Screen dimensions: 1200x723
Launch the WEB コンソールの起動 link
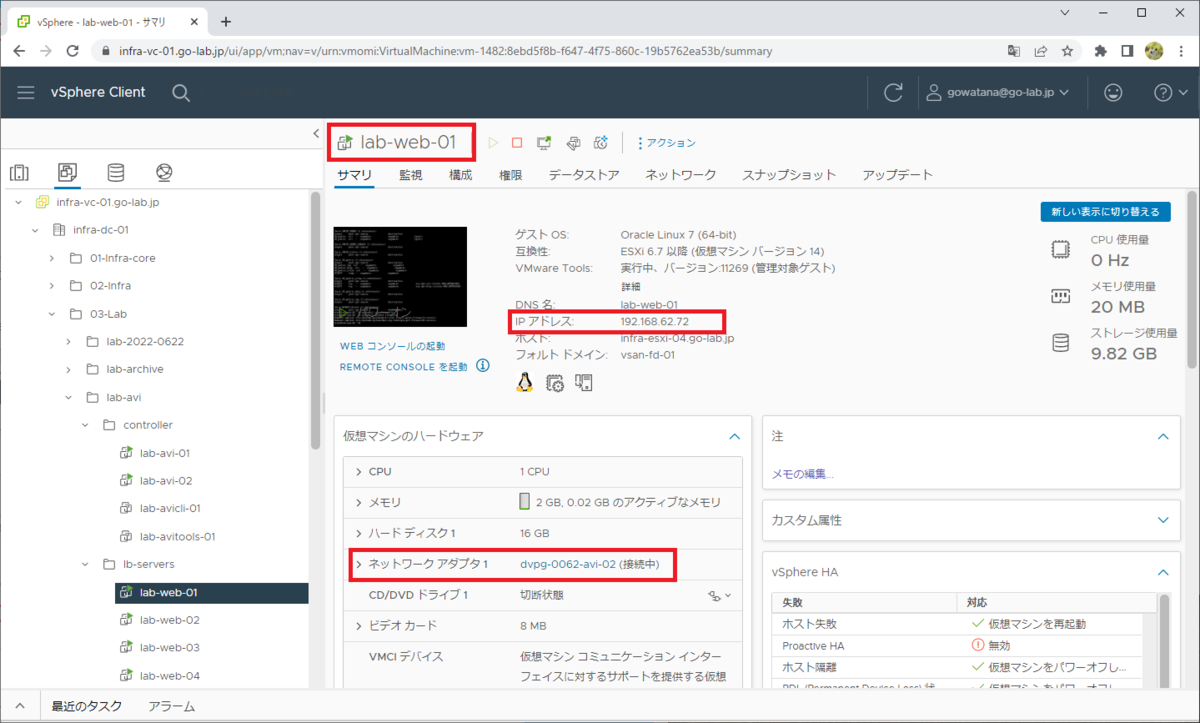coord(393,346)
